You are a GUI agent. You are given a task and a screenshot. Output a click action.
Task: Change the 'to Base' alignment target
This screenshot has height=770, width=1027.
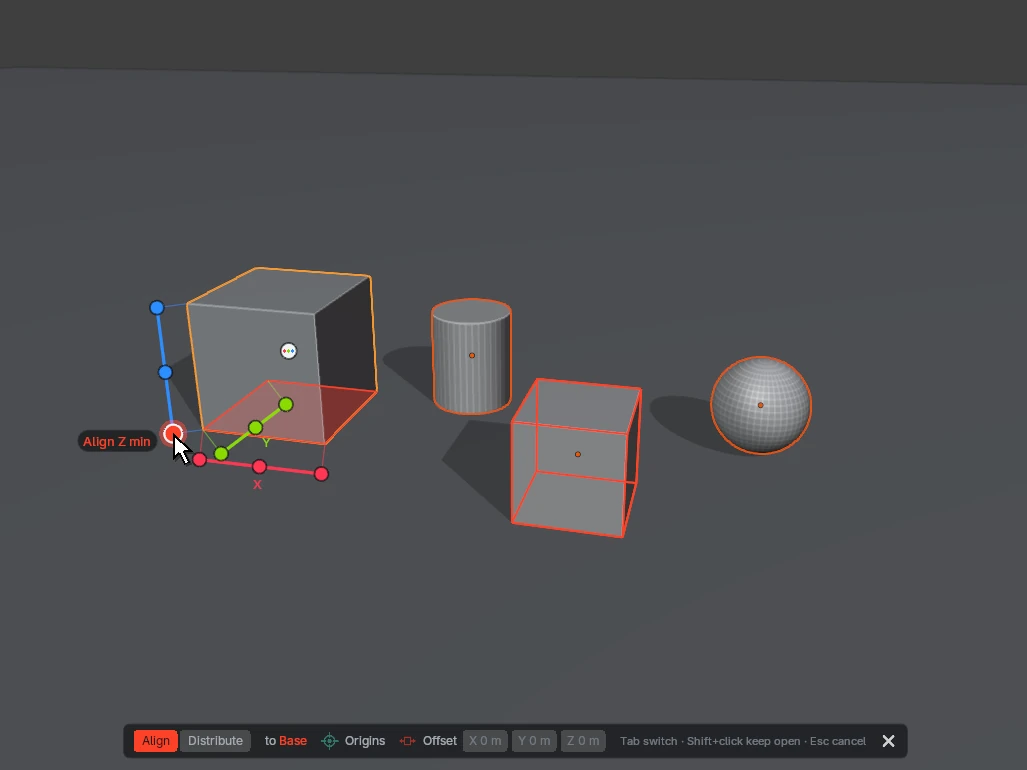coord(286,741)
